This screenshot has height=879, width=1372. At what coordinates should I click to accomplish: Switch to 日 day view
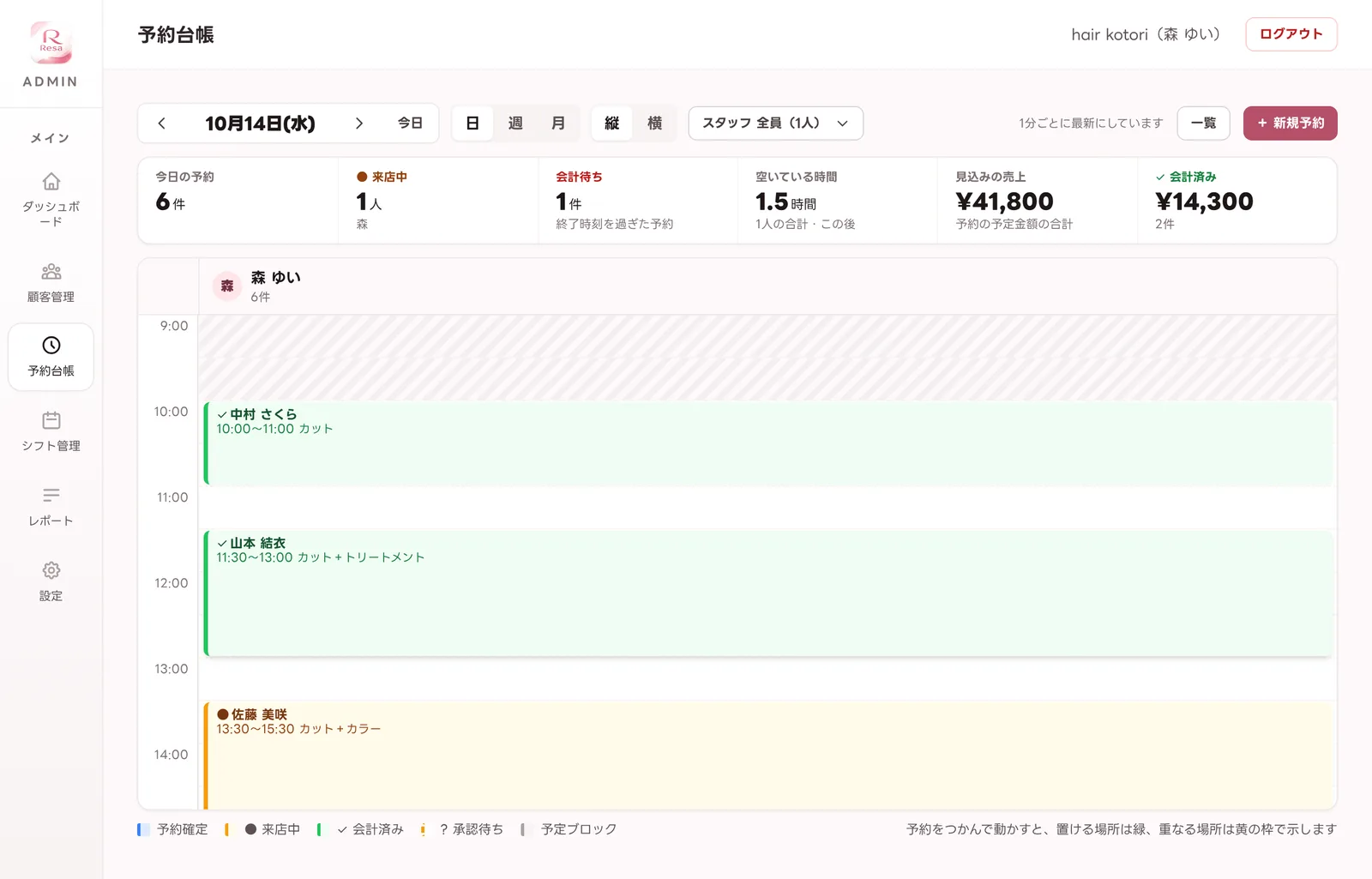click(472, 123)
